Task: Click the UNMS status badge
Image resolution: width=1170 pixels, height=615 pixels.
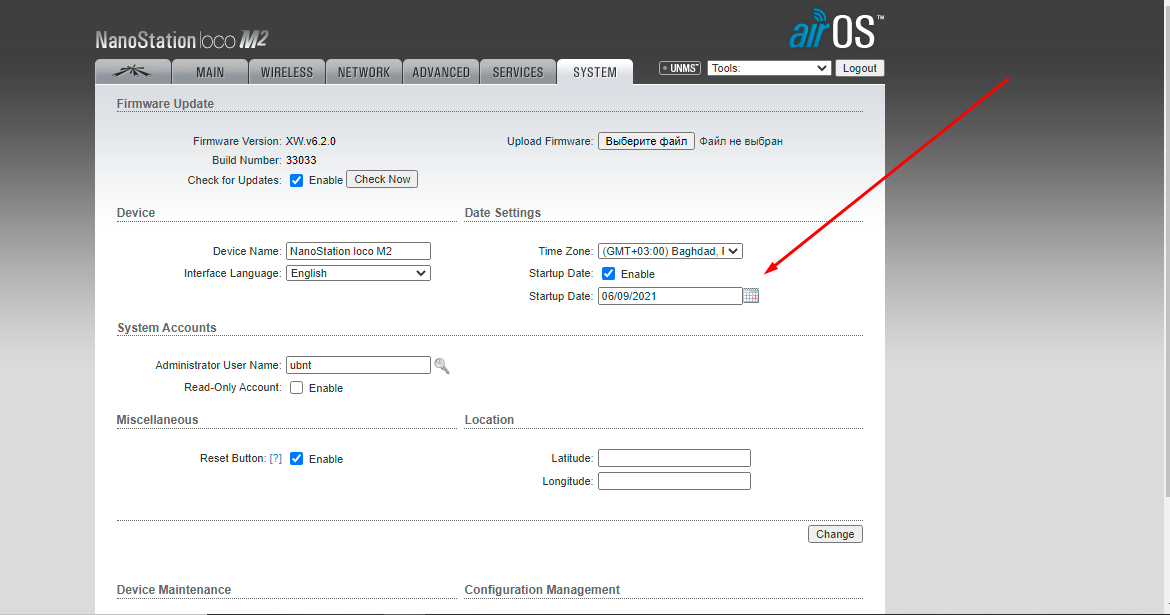Action: pyautogui.click(x=680, y=68)
